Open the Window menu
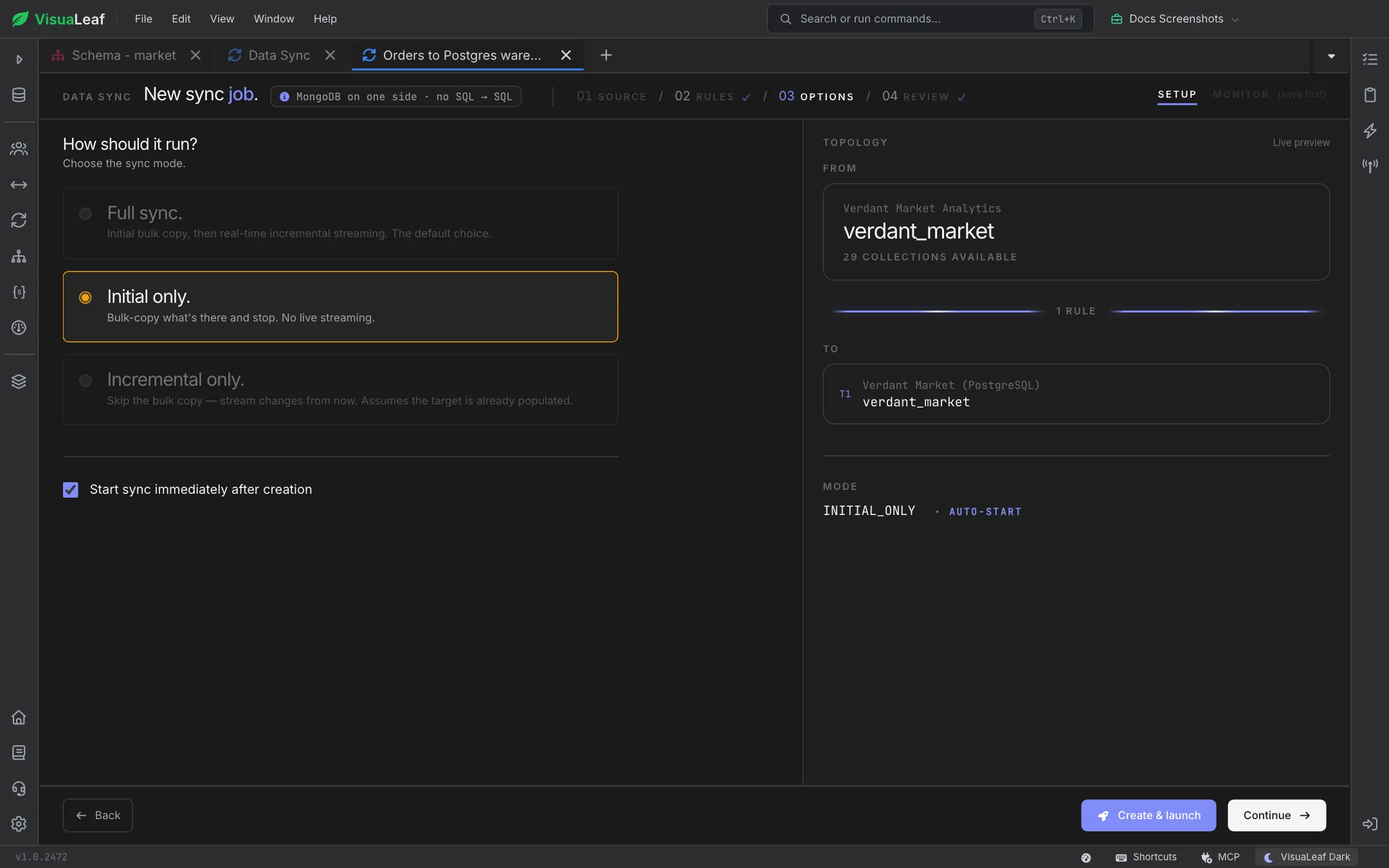This screenshot has width=1389, height=868. pyautogui.click(x=273, y=19)
